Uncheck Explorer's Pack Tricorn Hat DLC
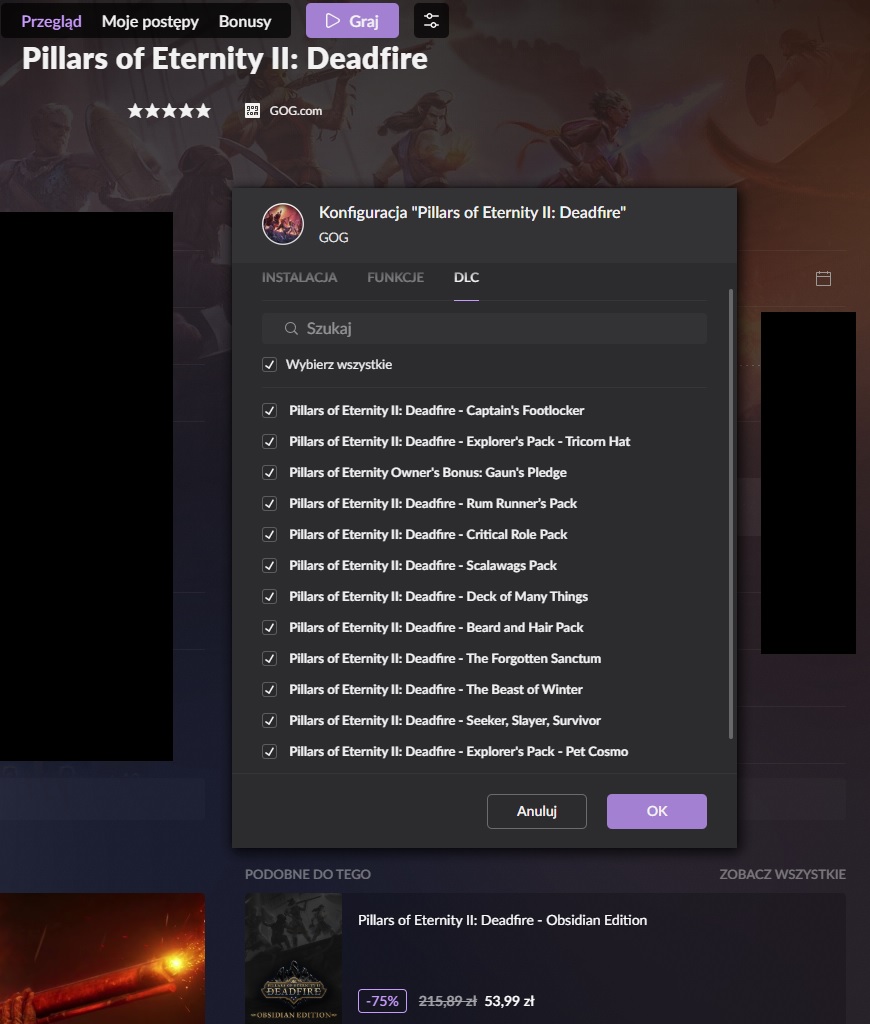Viewport: 870px width, 1024px height. pyautogui.click(x=269, y=441)
